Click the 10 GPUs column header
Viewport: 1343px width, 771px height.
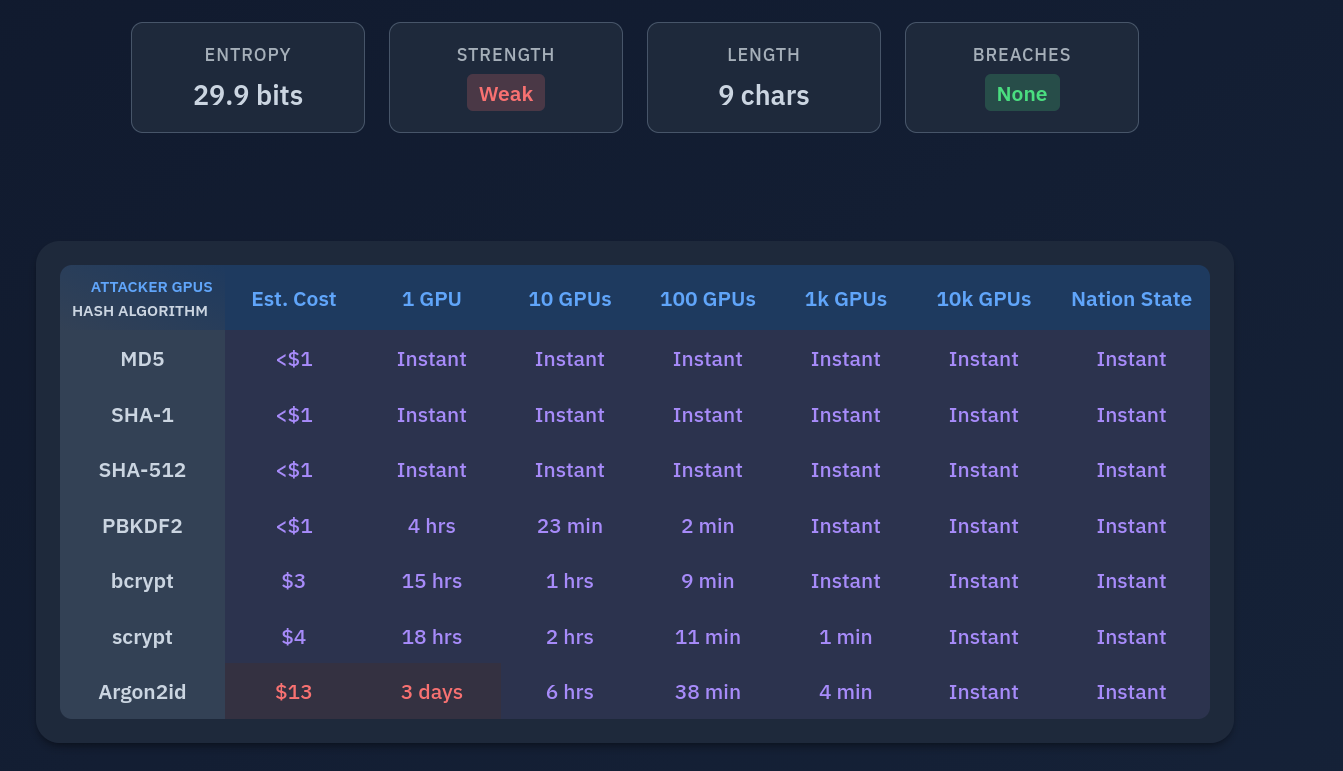coord(570,299)
